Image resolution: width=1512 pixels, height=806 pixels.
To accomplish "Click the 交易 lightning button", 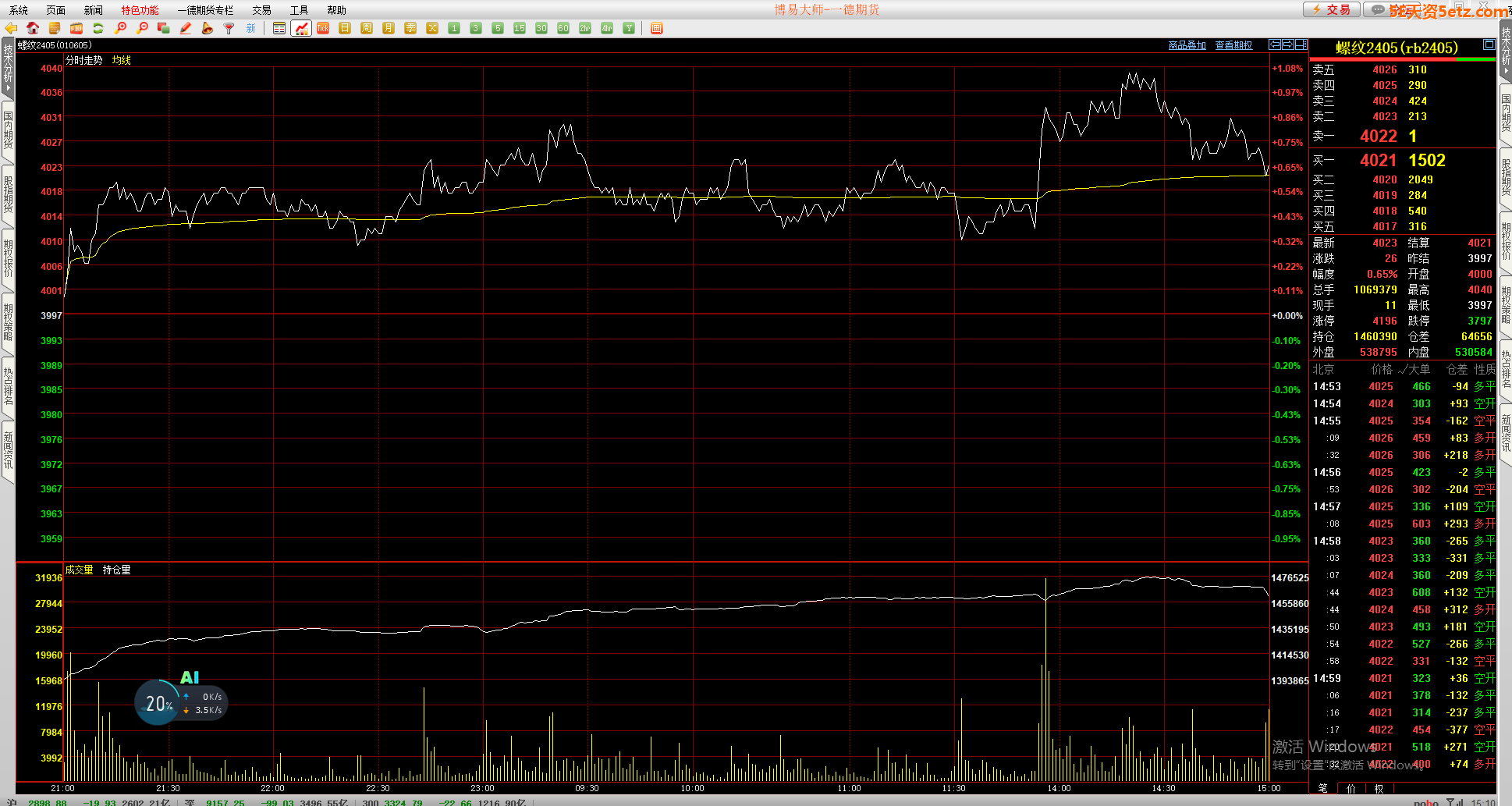I will click(x=1332, y=9).
